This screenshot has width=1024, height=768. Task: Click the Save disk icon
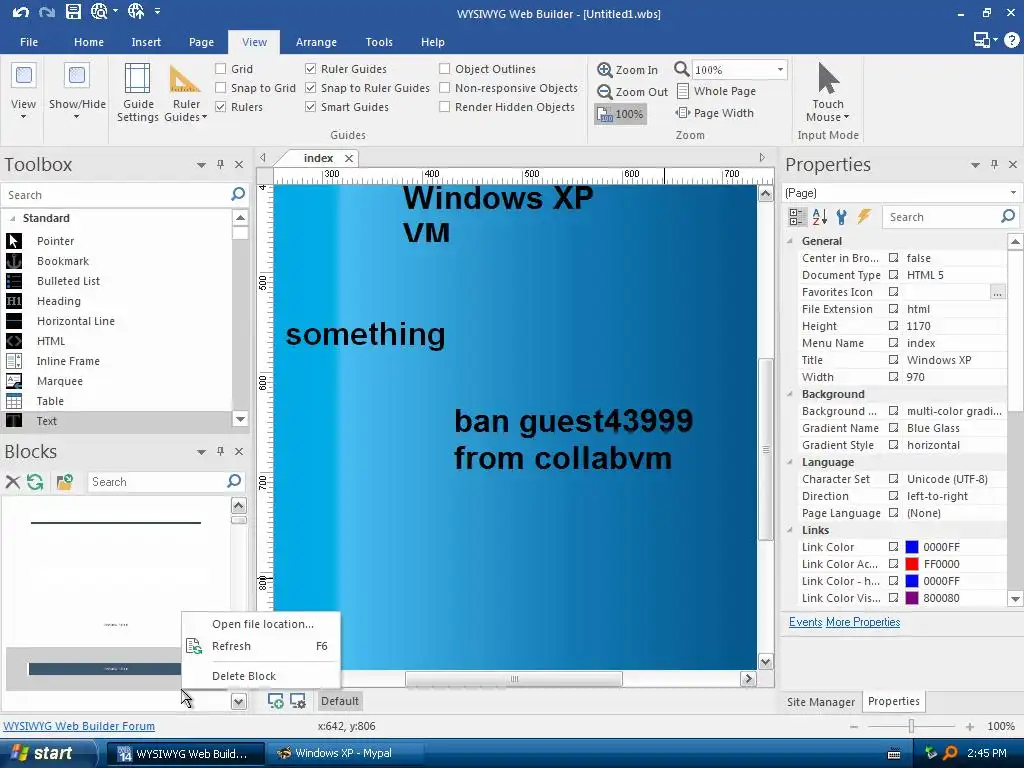coord(73,11)
